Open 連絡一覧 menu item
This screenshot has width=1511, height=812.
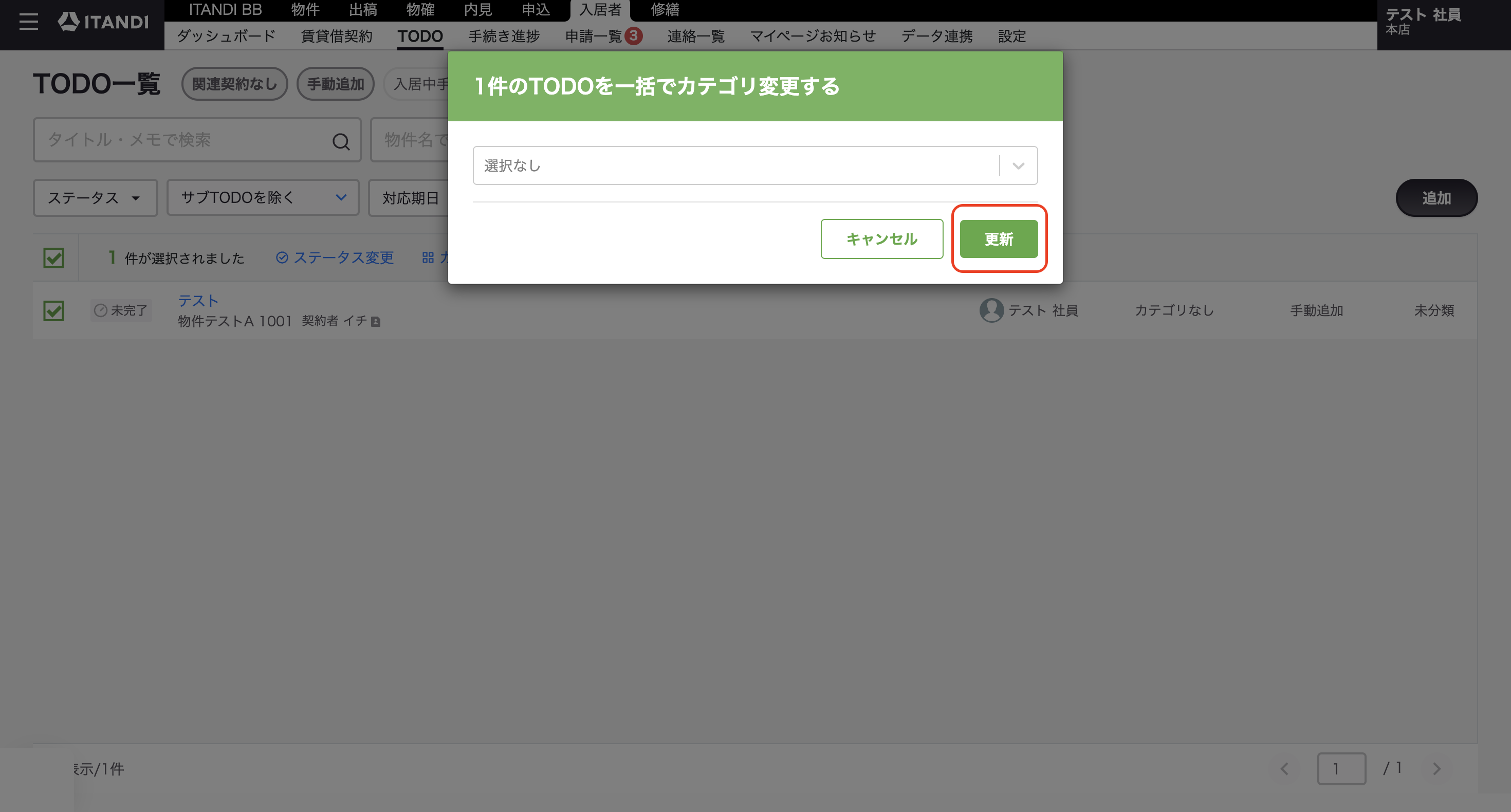tap(696, 36)
